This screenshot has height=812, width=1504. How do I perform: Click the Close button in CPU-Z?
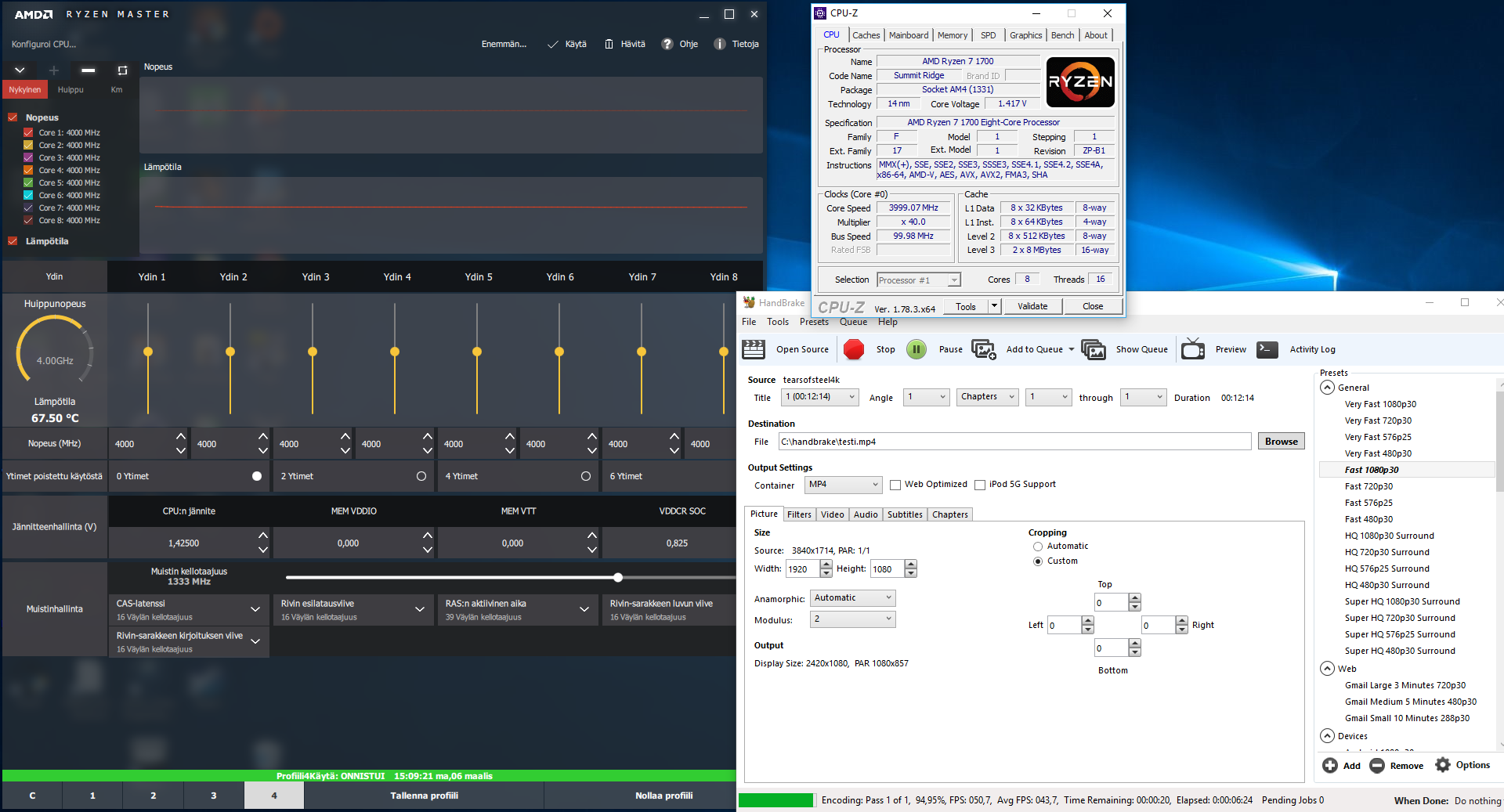coord(1093,306)
